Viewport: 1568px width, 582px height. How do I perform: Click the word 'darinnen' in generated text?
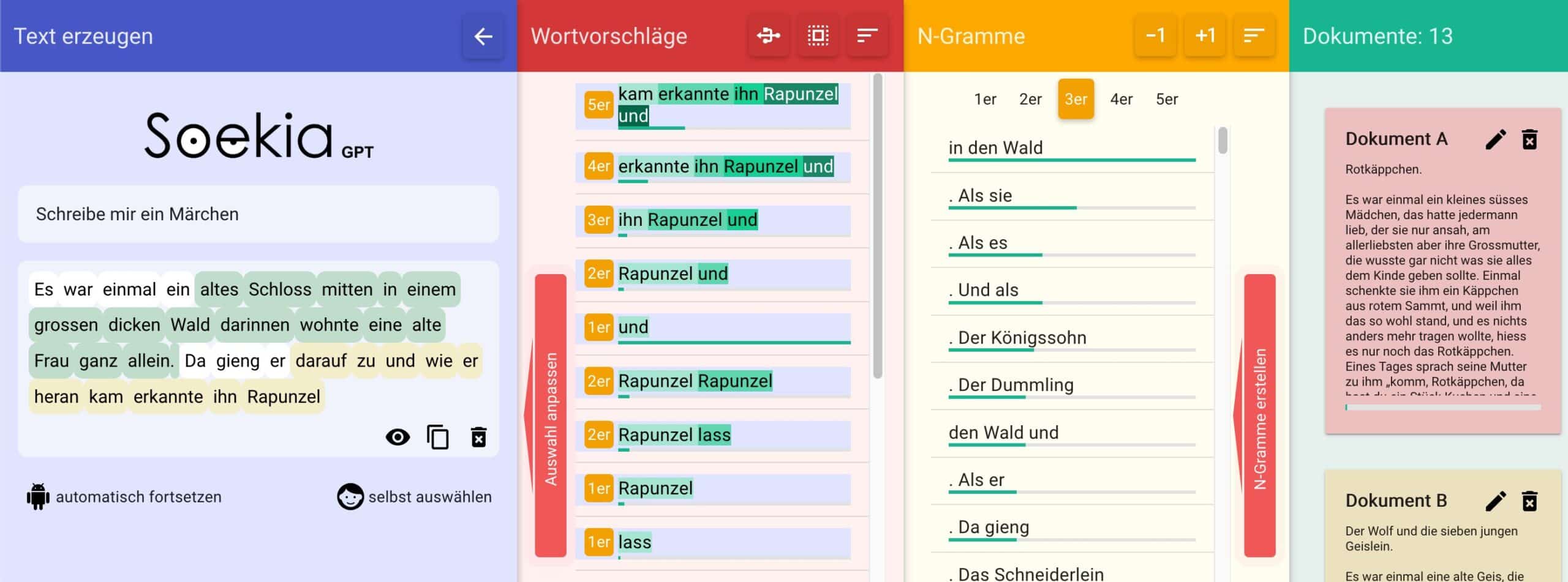click(x=255, y=325)
